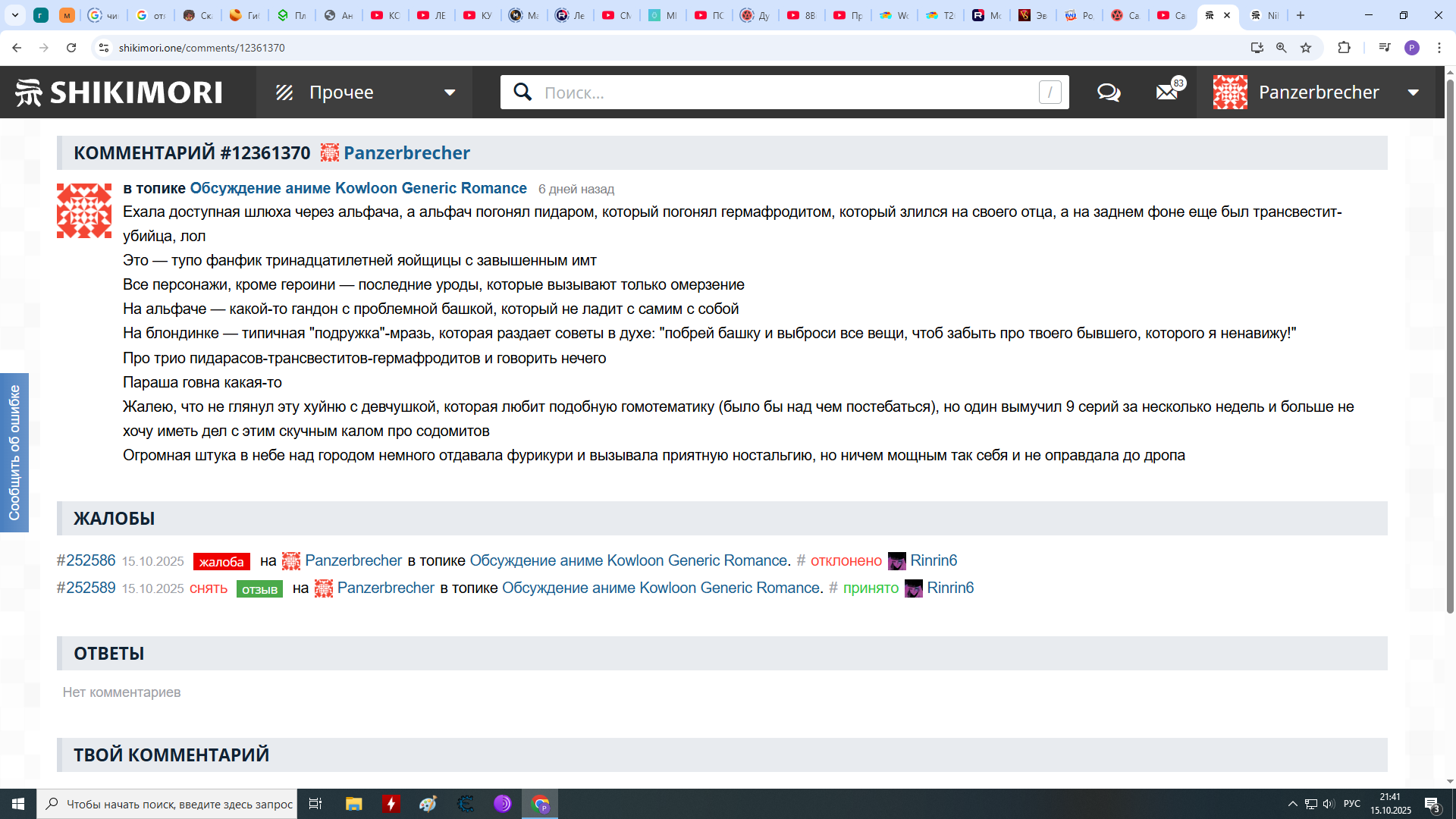1456x819 pixels.
Task: Click the Shikimori logo
Action: point(119,93)
